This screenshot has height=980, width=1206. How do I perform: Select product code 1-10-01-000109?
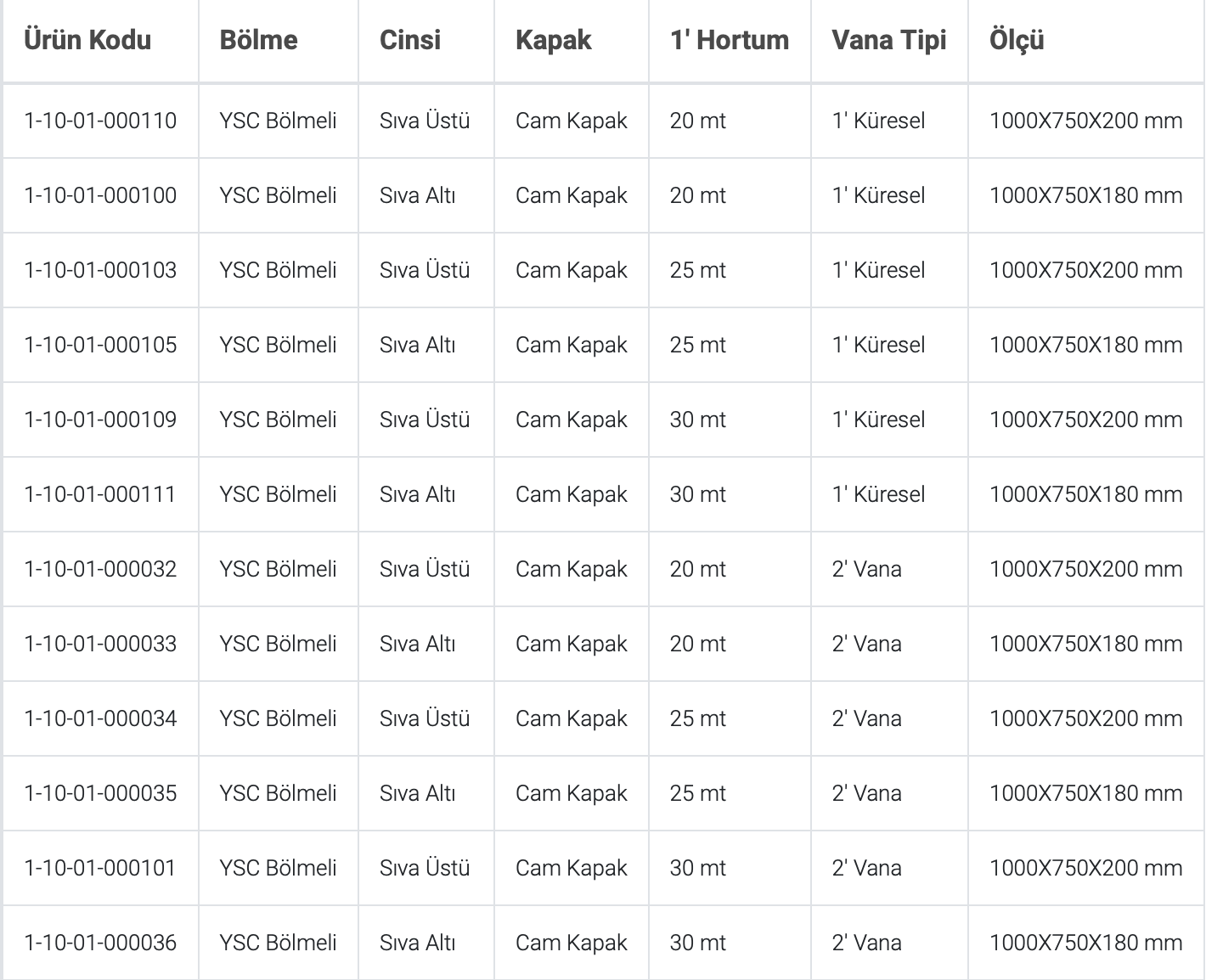click(x=100, y=420)
